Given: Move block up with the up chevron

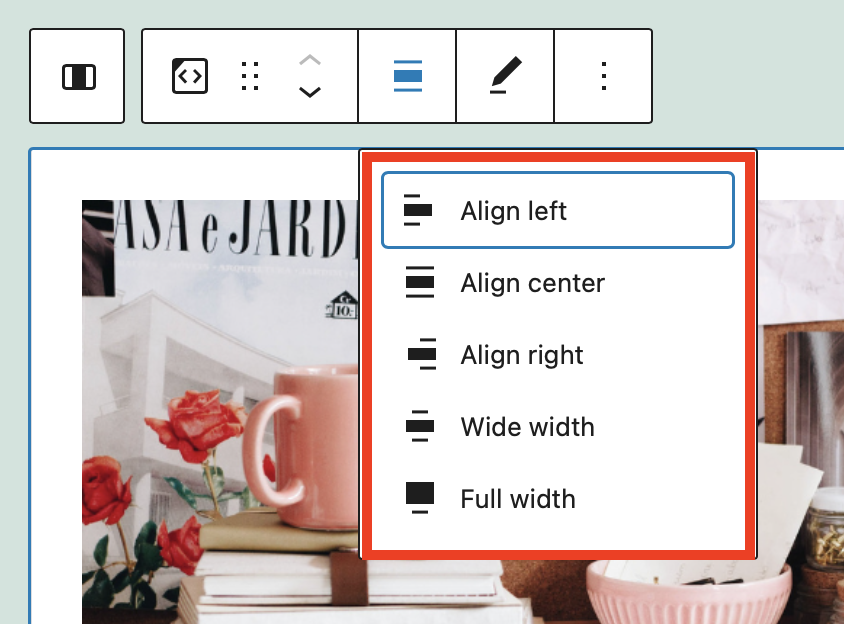Looking at the screenshot, I should click(x=310, y=60).
